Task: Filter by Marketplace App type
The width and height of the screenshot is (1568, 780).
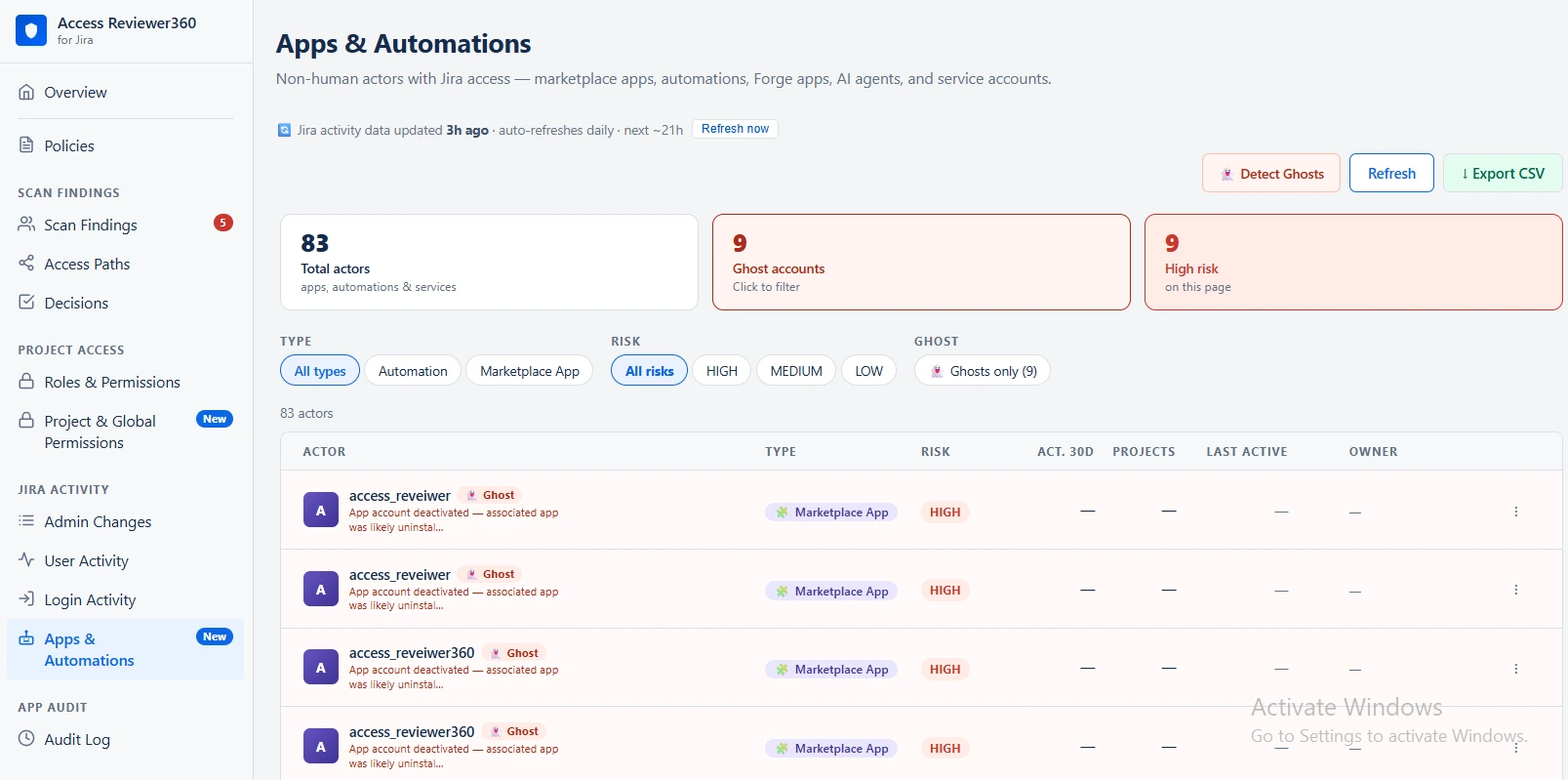Action: (x=530, y=371)
